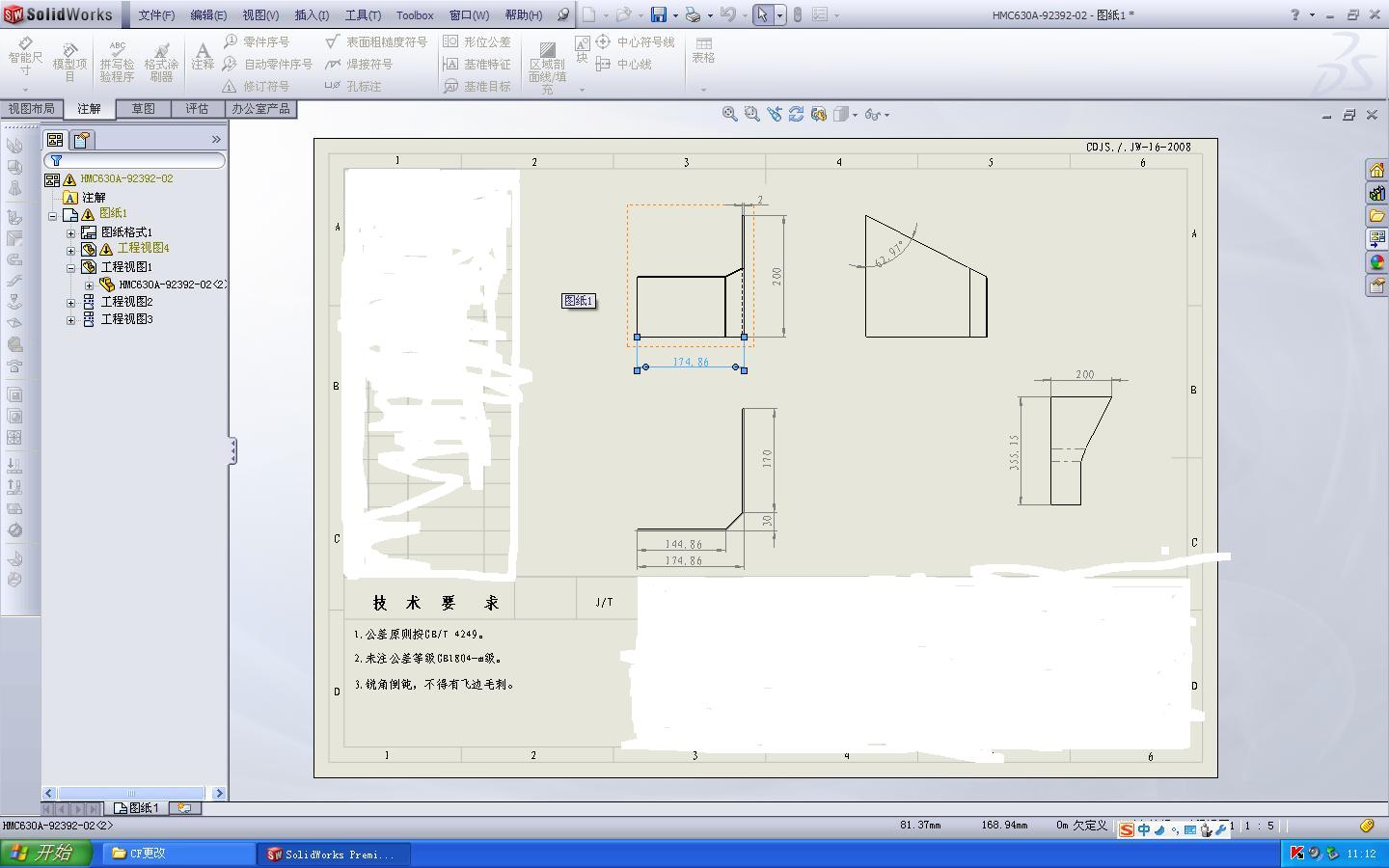Insert a Datum Target (基准目标)
The height and width of the screenshot is (868, 1389).
tap(477, 87)
